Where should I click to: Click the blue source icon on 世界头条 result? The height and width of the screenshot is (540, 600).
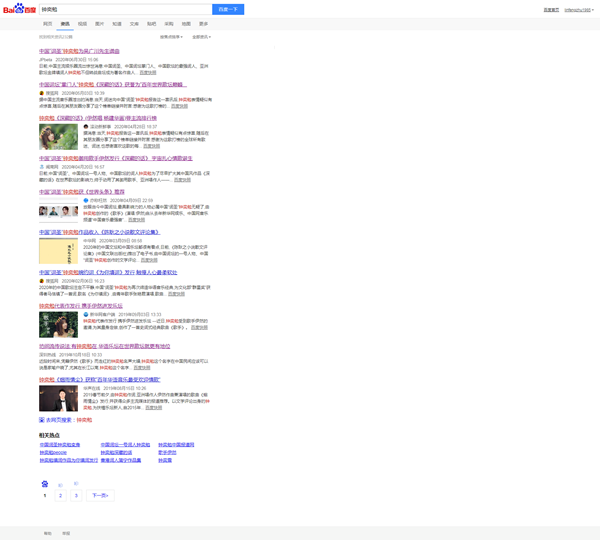pyautogui.click(x=86, y=200)
